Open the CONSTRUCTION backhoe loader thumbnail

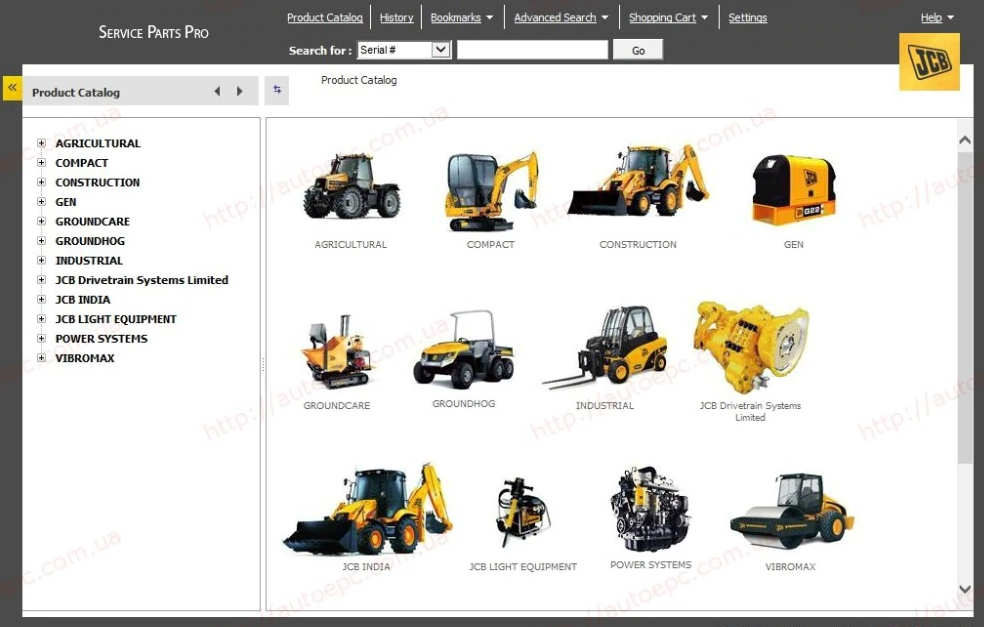(638, 181)
